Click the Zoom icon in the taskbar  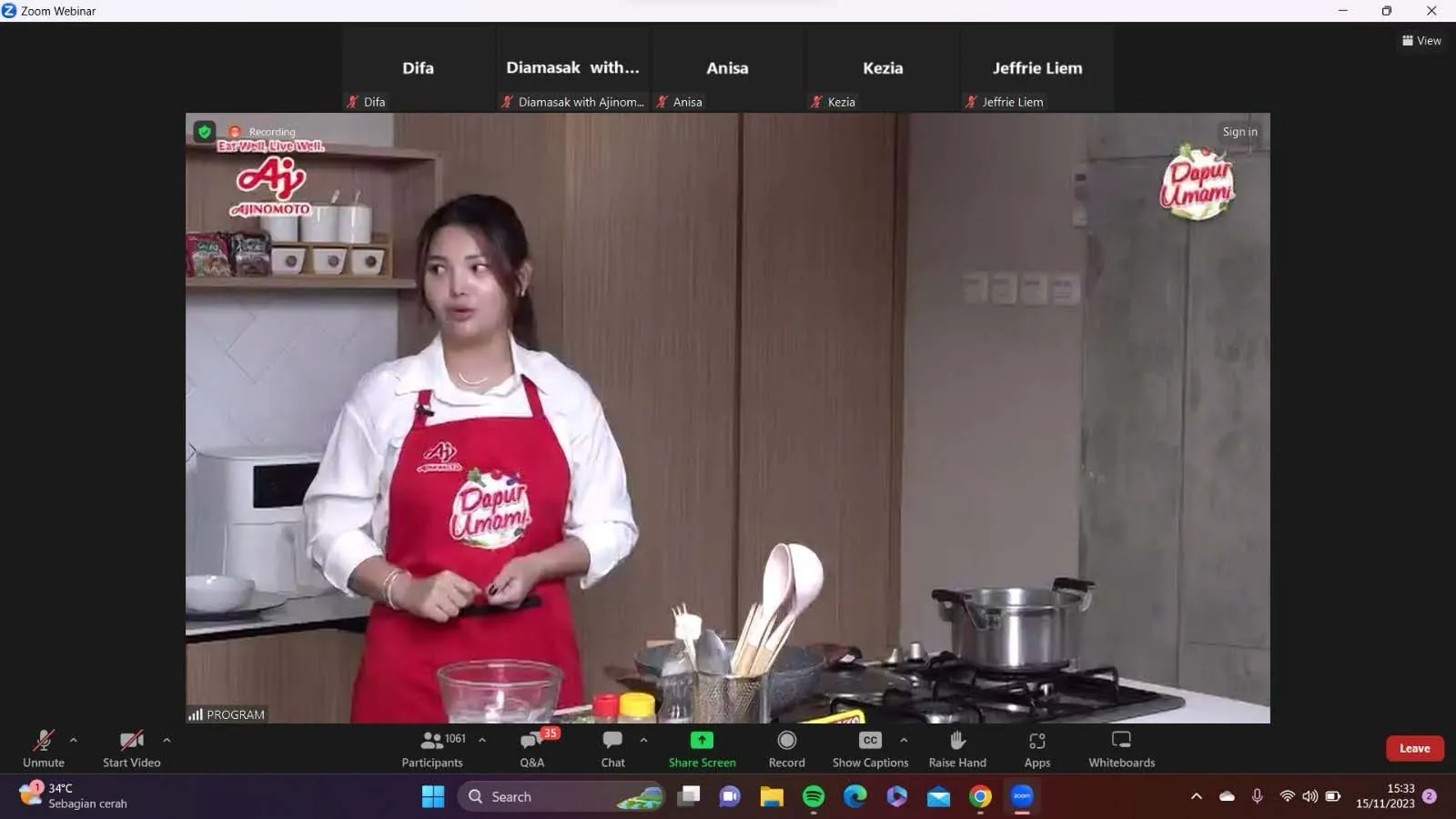click(x=1022, y=797)
